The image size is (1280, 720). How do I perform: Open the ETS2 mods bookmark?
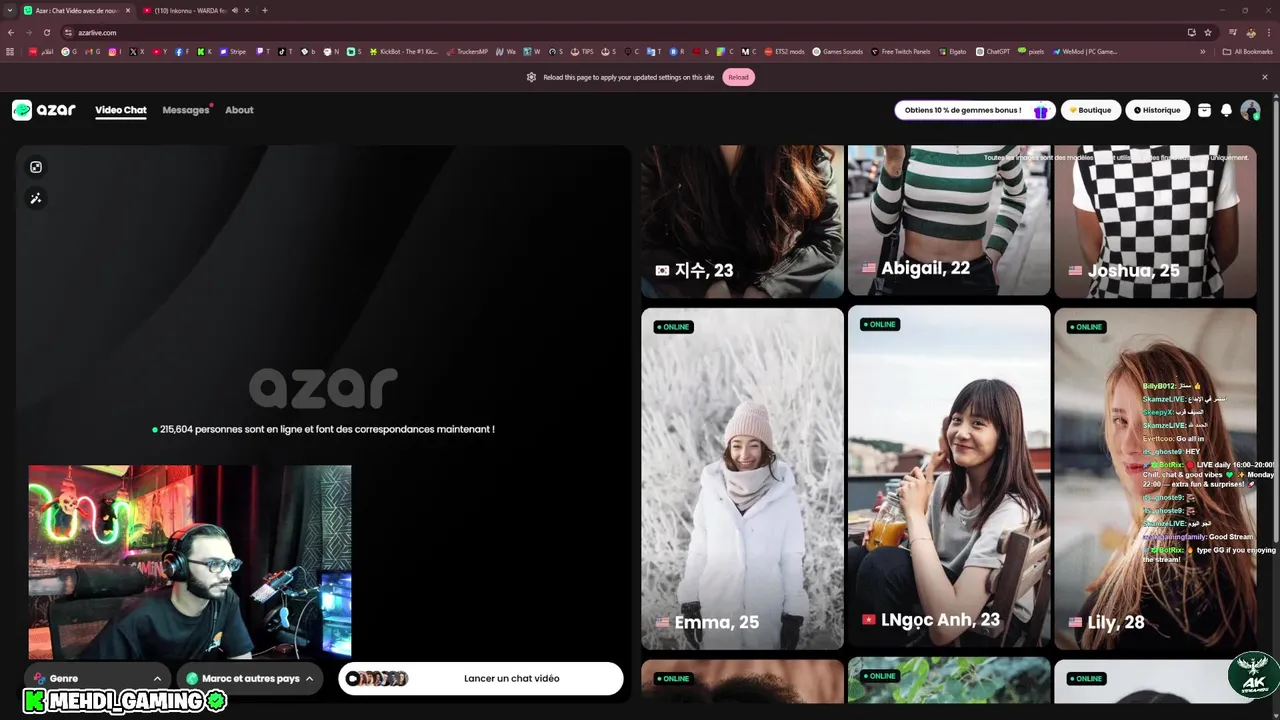pyautogui.click(x=784, y=51)
